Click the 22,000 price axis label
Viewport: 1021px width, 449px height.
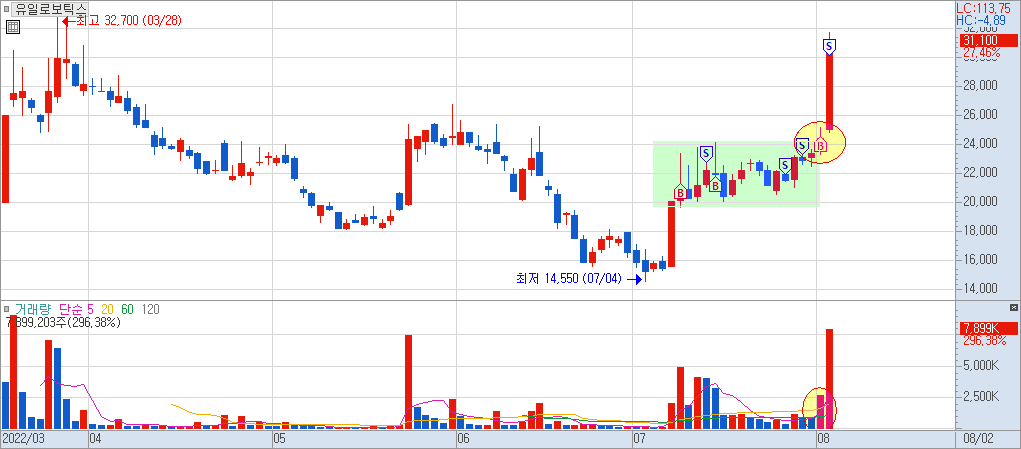click(980, 172)
